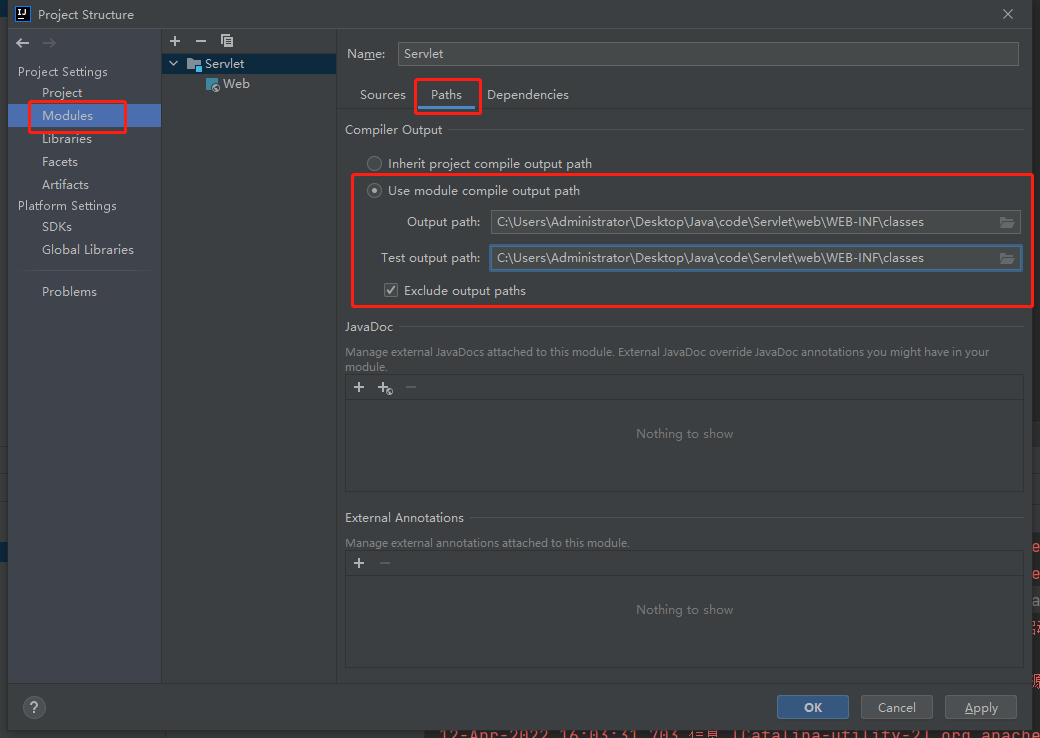This screenshot has width=1040, height=738.
Task: Click the JavaDoc section label
Action: 369,327
